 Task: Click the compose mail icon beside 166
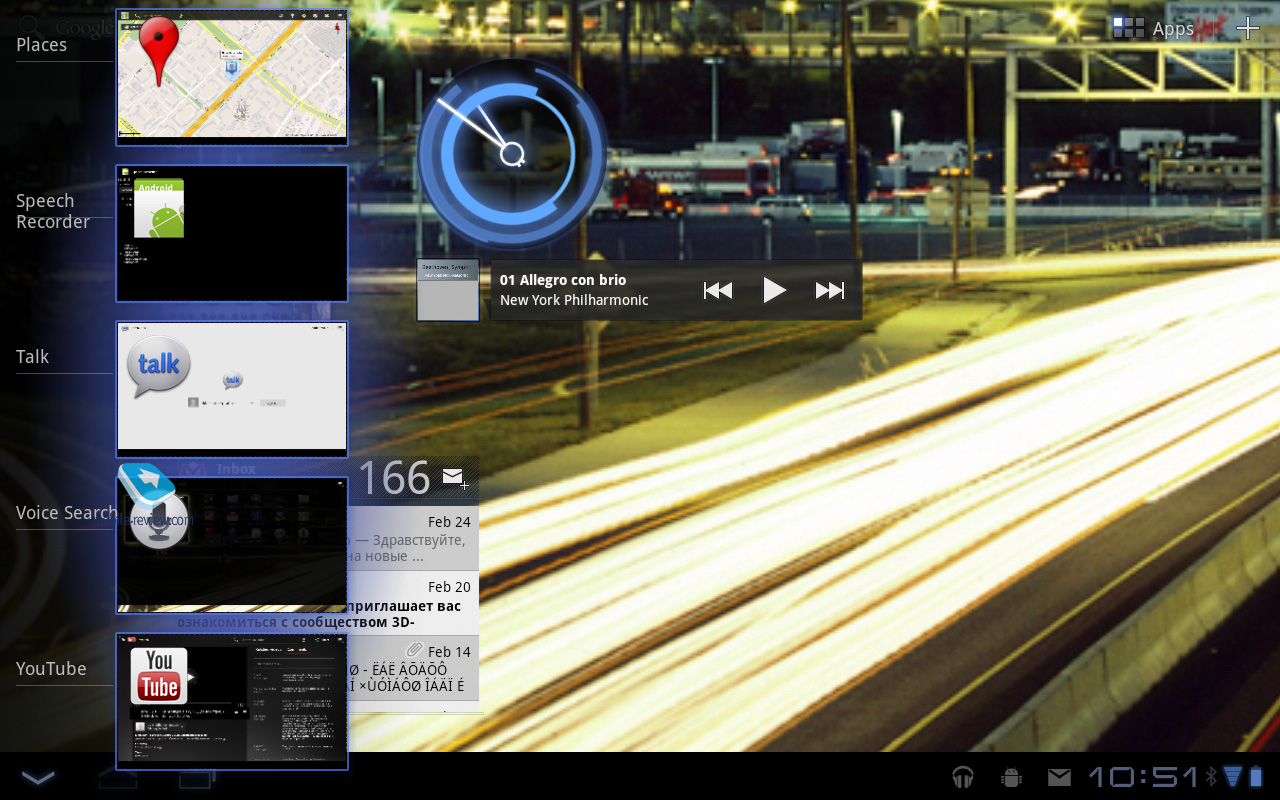pyautogui.click(x=455, y=478)
